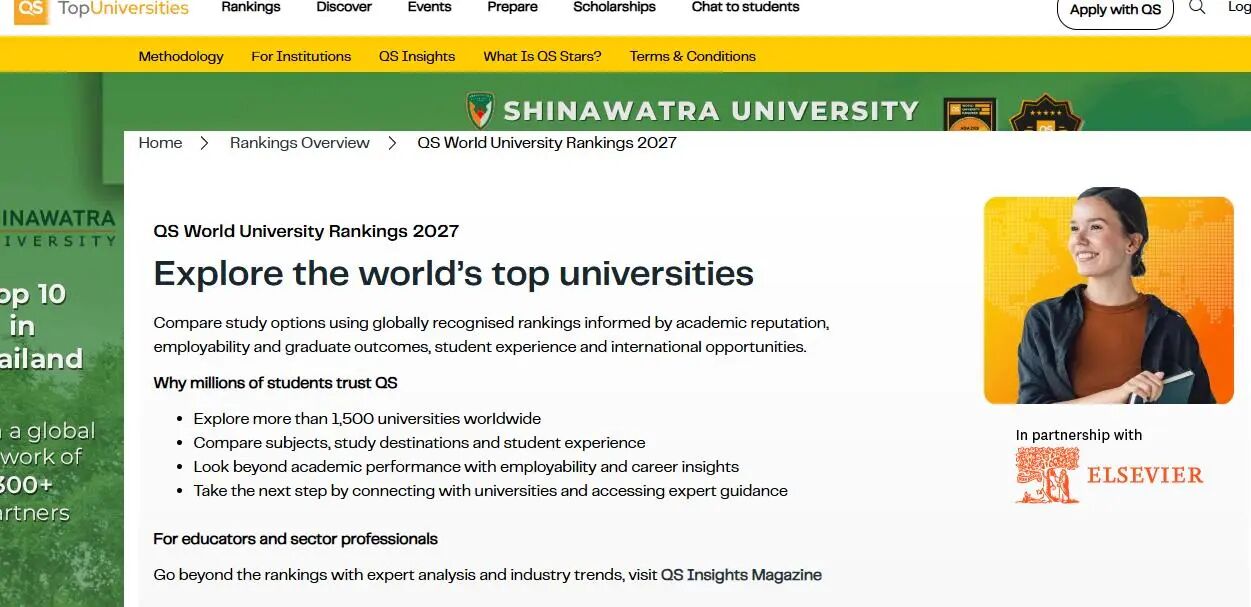Go to Rankings Overview breadcrumb
The height and width of the screenshot is (607, 1251).
tap(300, 143)
